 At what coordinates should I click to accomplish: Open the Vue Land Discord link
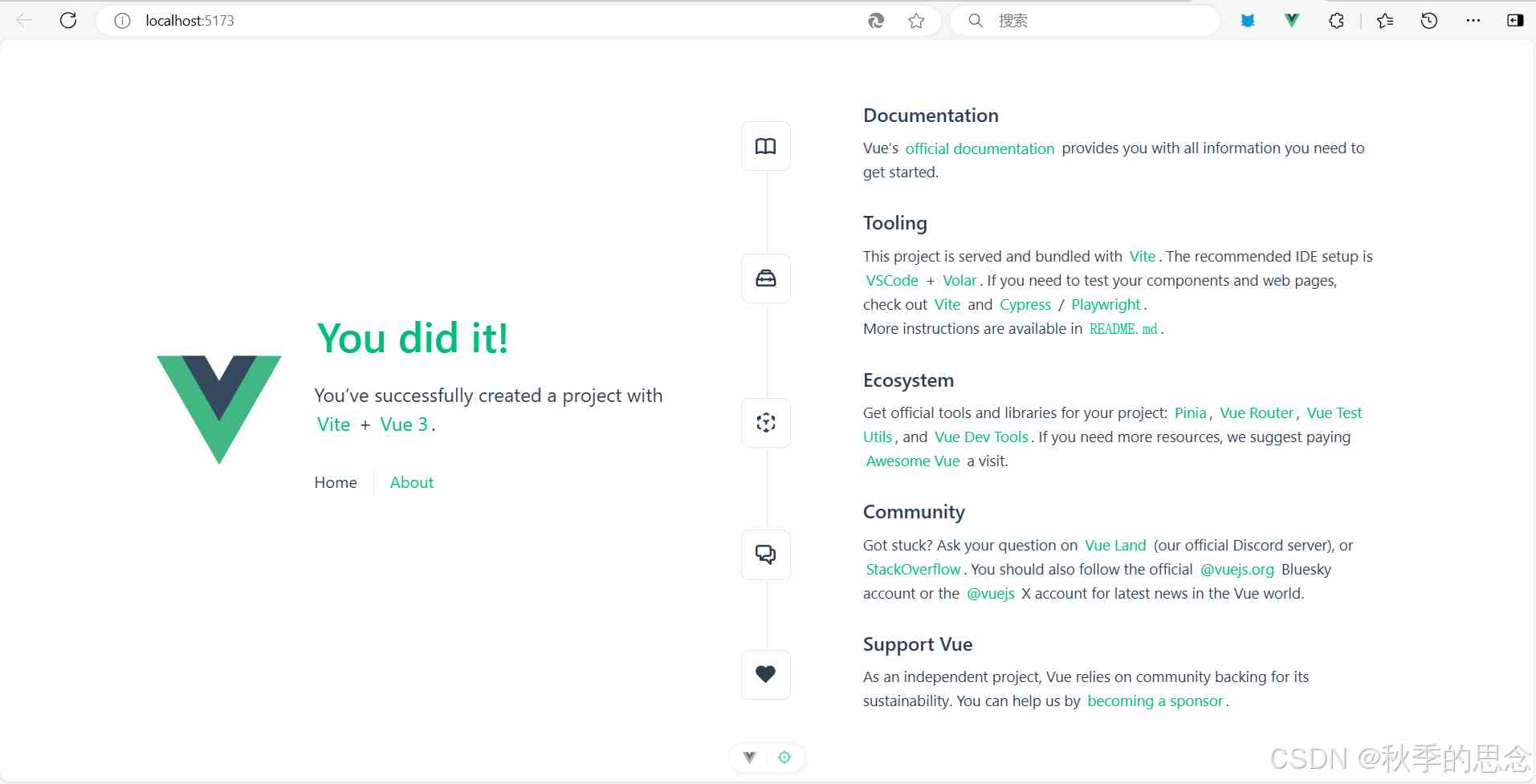pyautogui.click(x=1115, y=546)
